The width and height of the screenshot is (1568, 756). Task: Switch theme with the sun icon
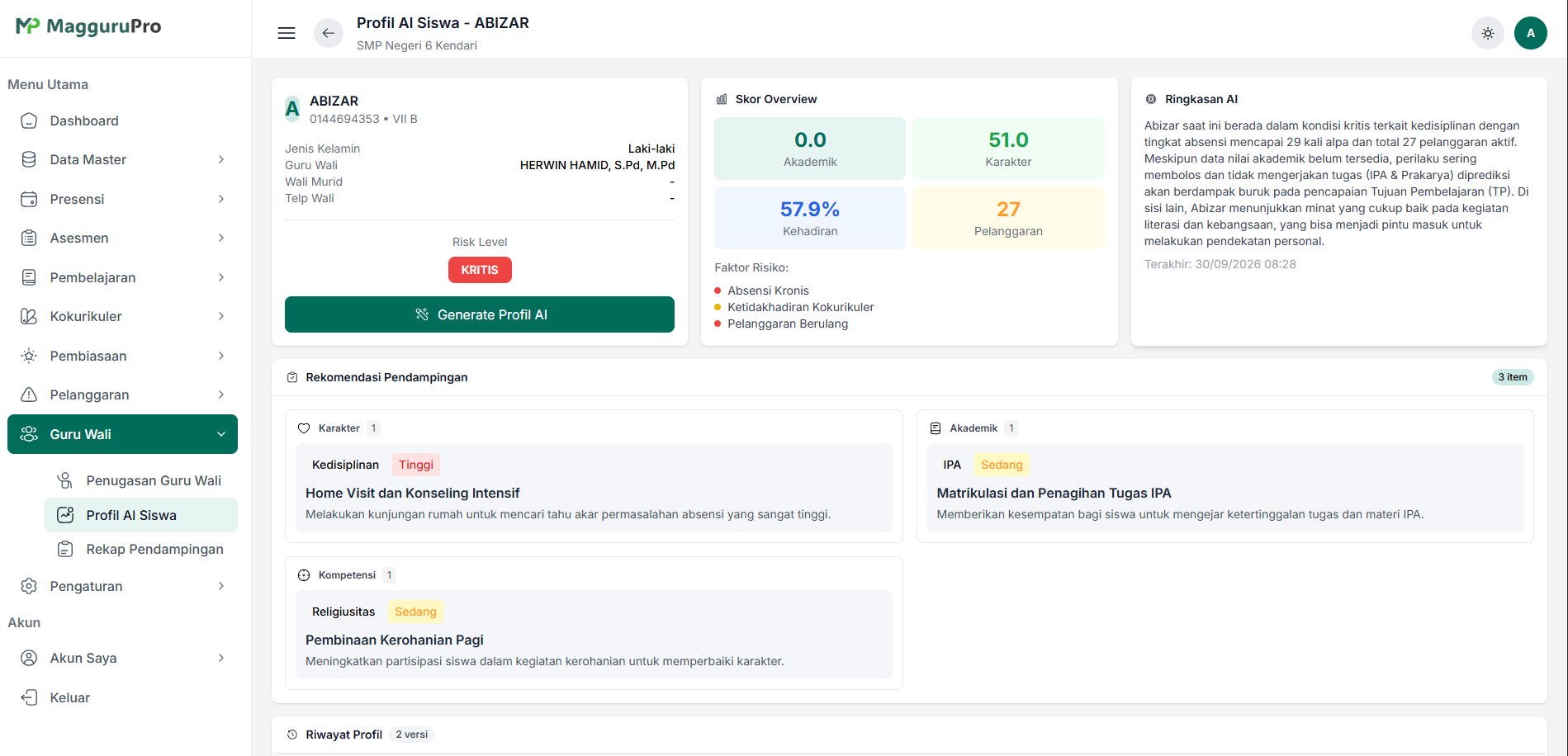1488,33
